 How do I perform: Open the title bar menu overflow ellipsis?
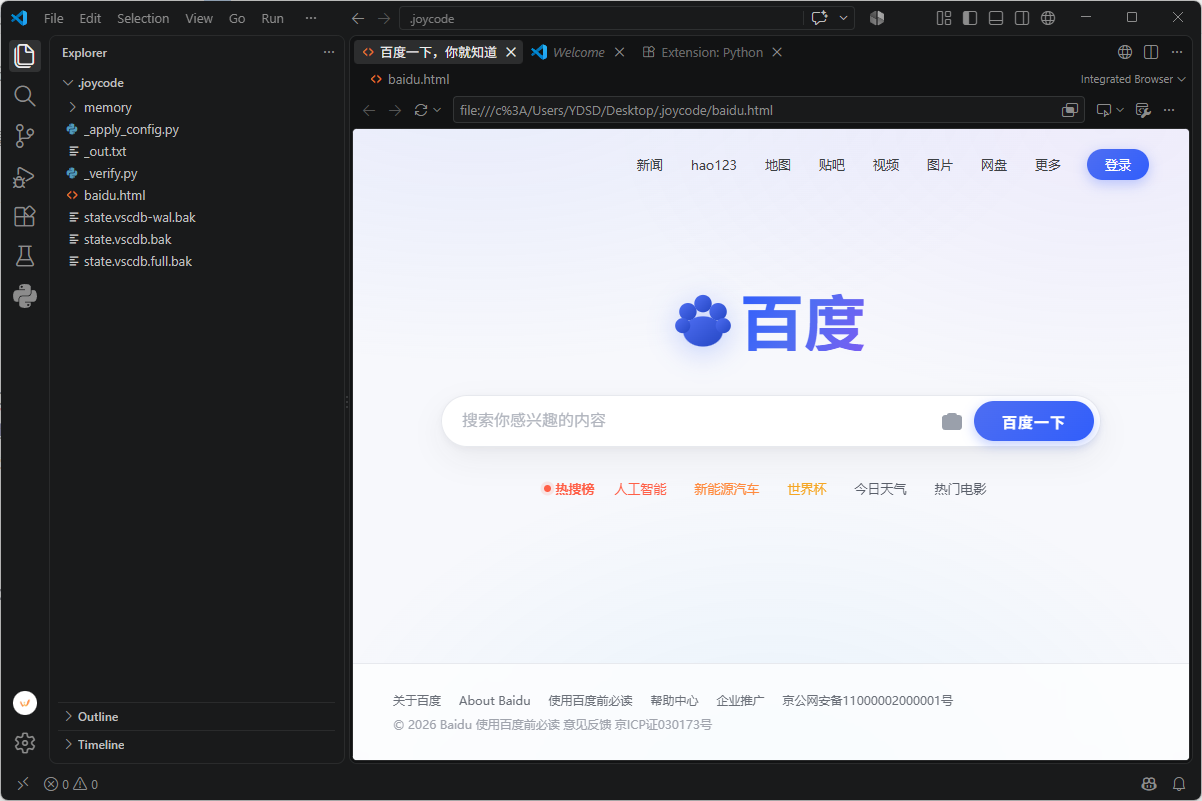310,18
